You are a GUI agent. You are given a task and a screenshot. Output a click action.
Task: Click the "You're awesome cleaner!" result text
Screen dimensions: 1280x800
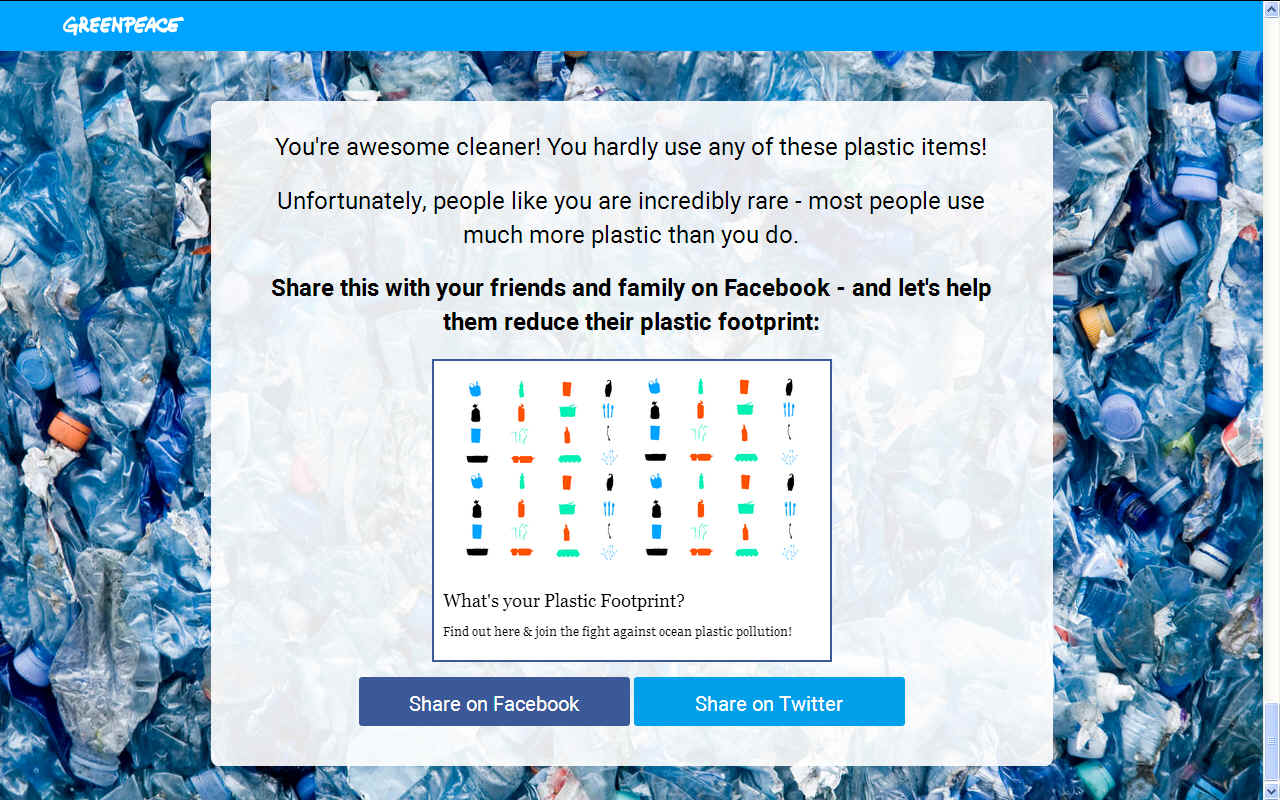pos(631,147)
